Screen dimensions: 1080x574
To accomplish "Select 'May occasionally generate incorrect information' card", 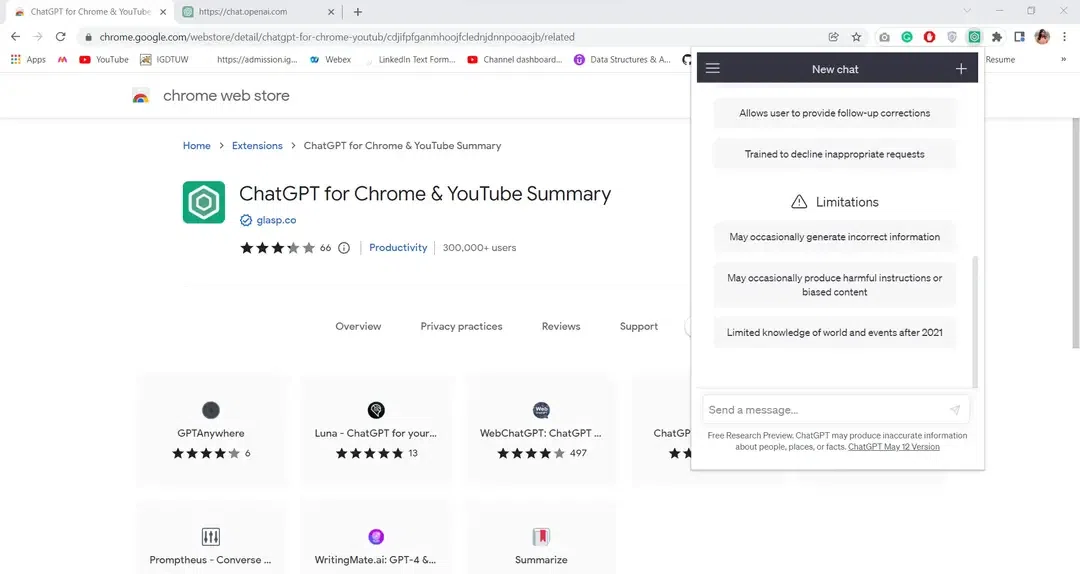I will 835,237.
